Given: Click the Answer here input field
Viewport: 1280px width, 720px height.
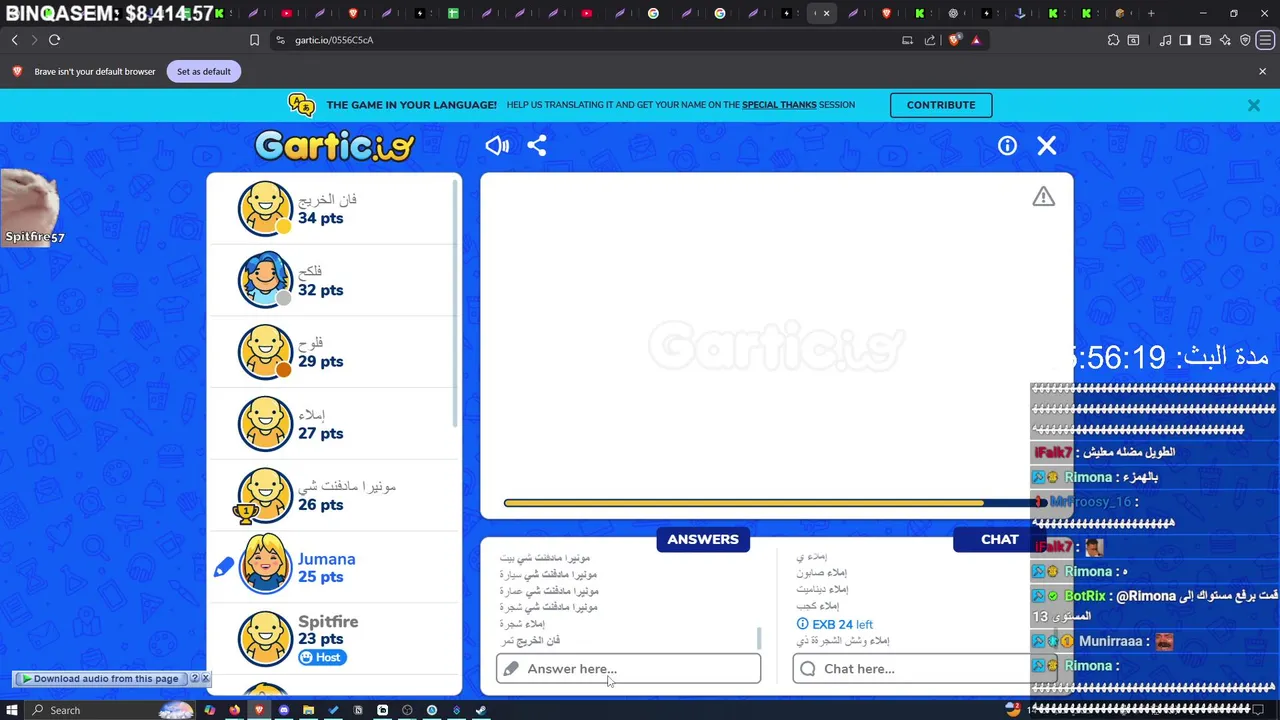Looking at the screenshot, I should pyautogui.click(x=628, y=669).
